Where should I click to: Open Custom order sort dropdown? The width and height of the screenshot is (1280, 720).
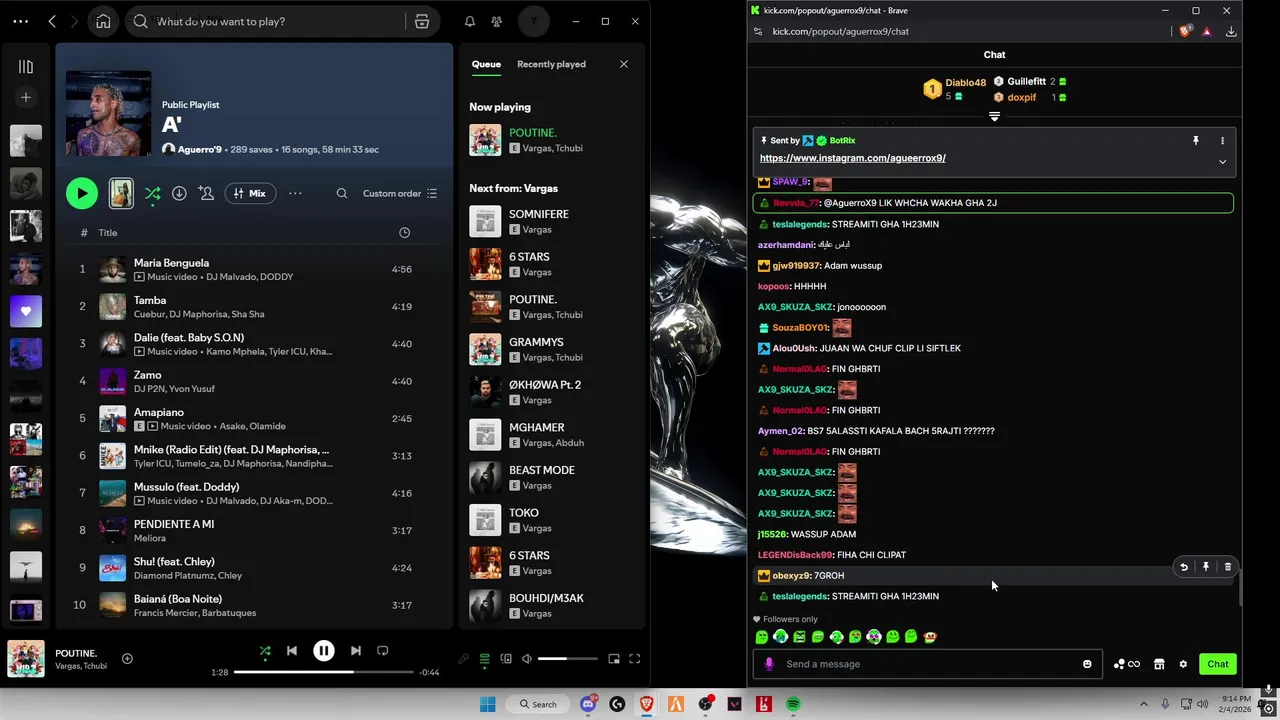pyautogui.click(x=400, y=193)
